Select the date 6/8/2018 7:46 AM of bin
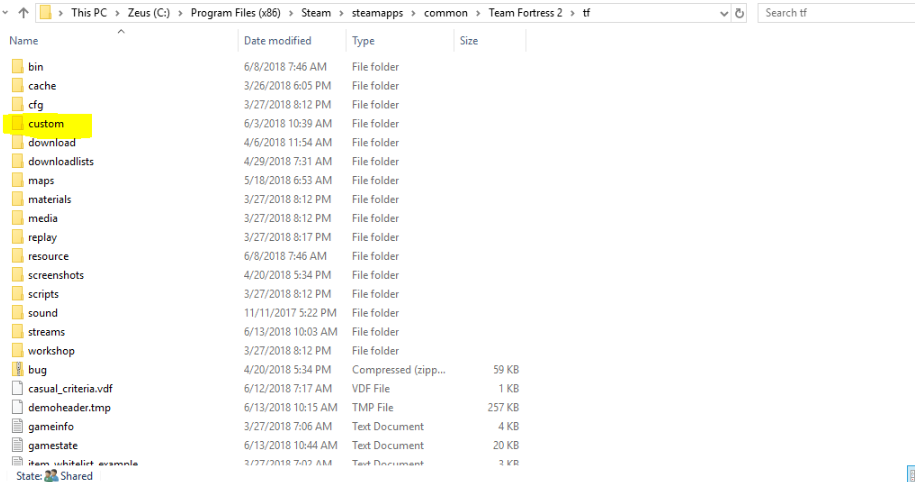Image resolution: width=915 pixels, height=482 pixels. pos(285,67)
